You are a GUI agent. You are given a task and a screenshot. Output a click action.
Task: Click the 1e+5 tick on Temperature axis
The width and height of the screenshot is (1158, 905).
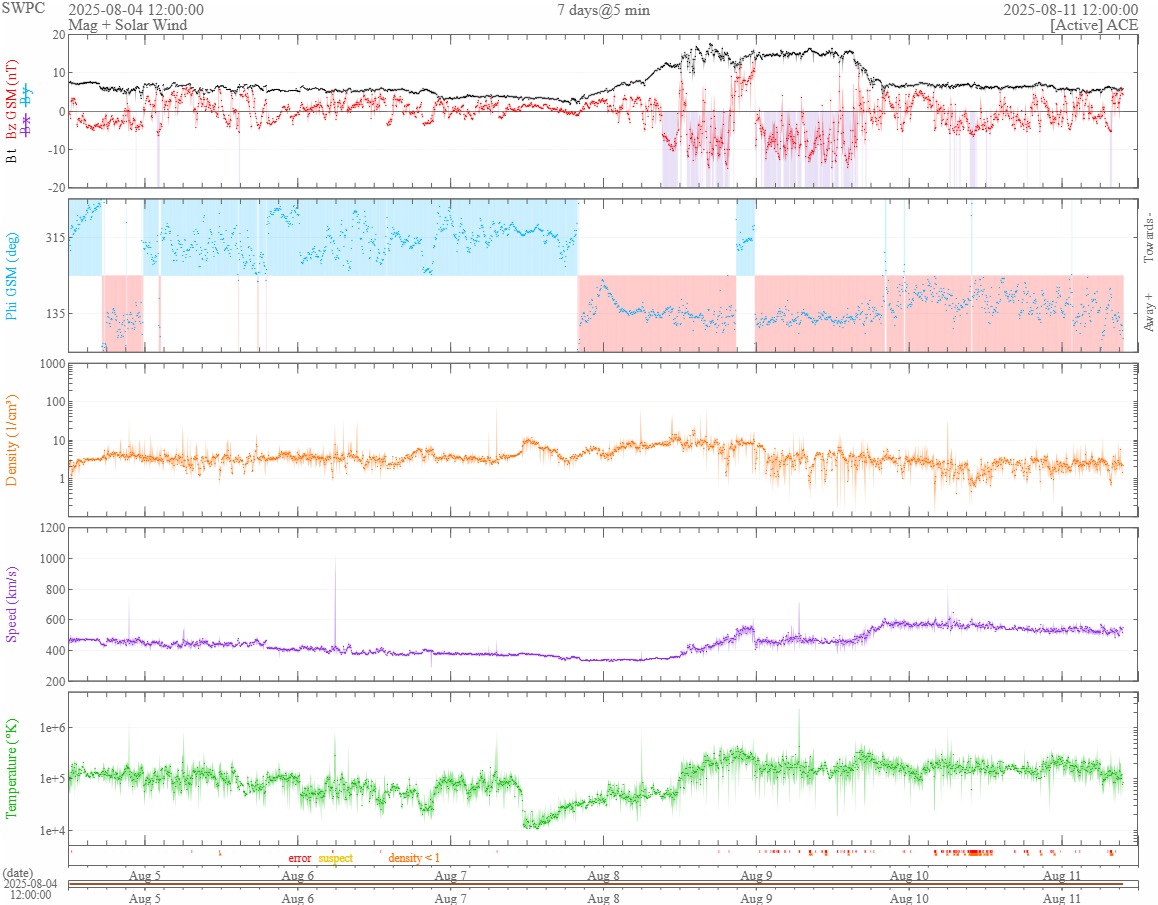pyautogui.click(x=52, y=779)
